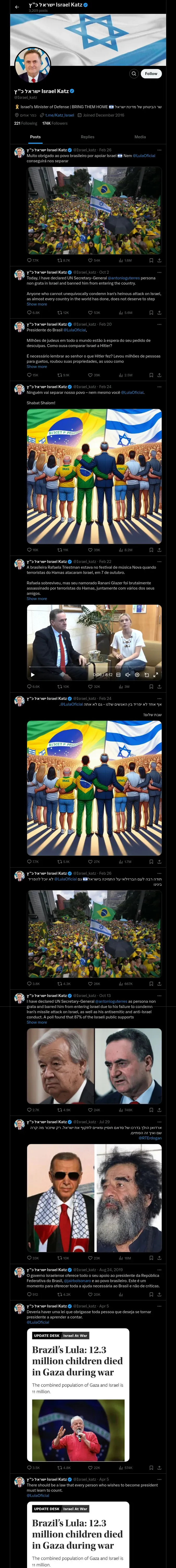Switch to the Media tab
Viewport: 176px width, 1568px height.
click(x=140, y=137)
